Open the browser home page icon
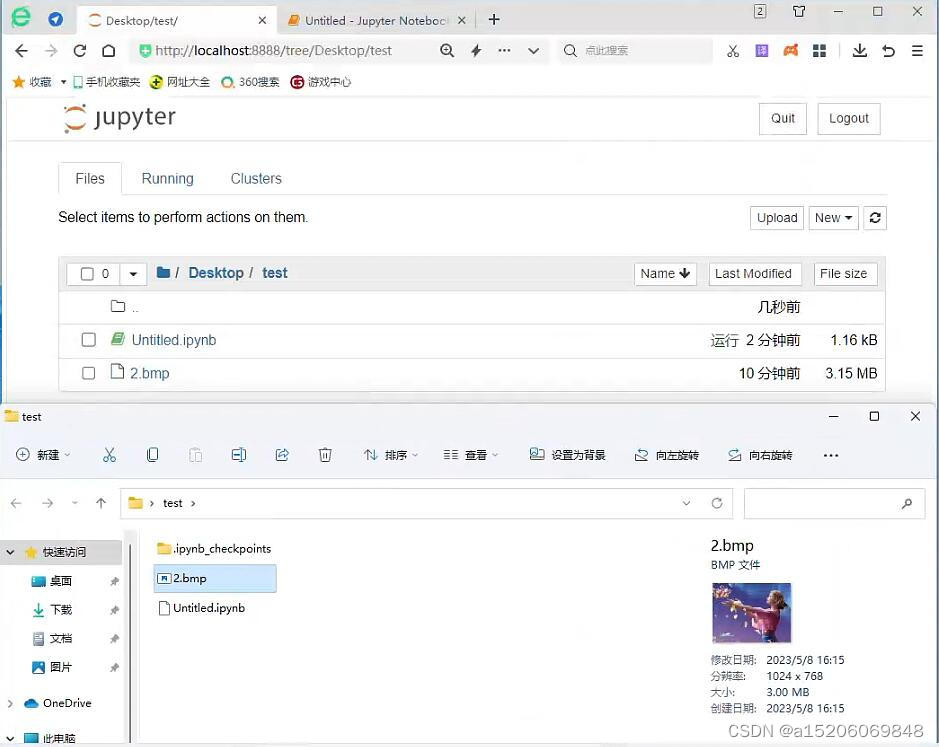939x747 pixels. (108, 51)
